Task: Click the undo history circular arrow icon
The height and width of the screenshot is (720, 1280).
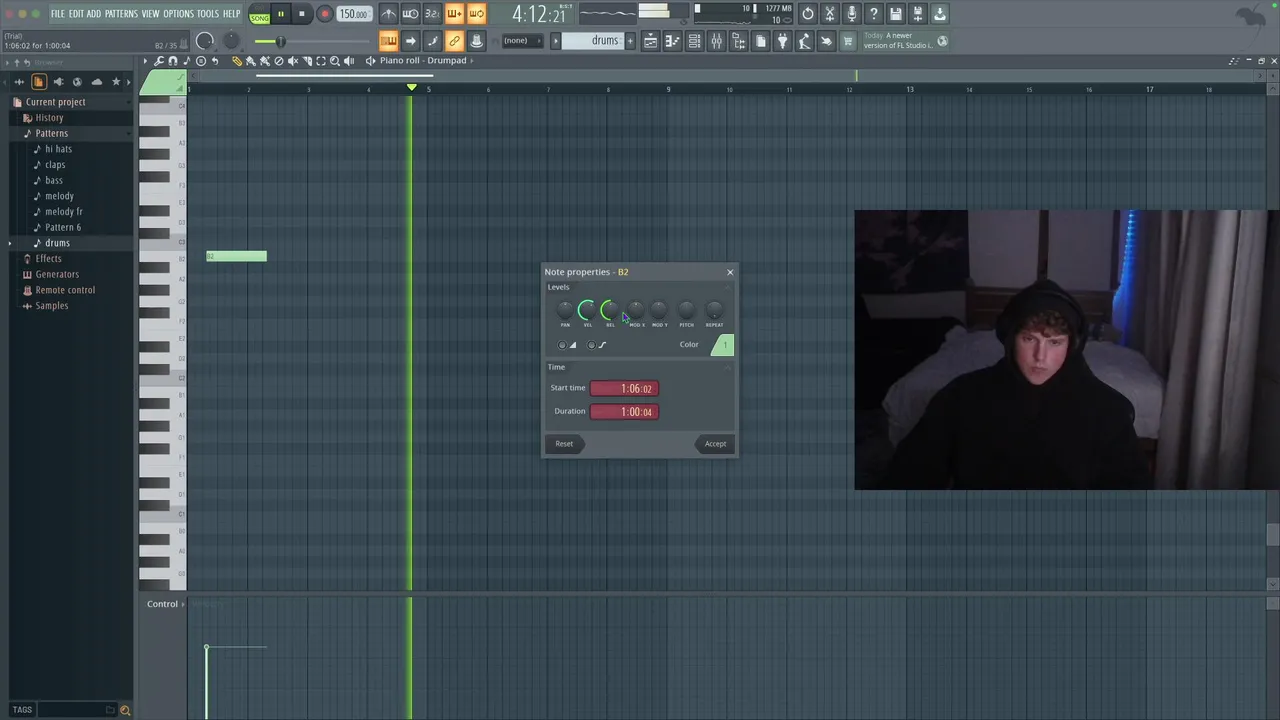Action: [x=808, y=14]
